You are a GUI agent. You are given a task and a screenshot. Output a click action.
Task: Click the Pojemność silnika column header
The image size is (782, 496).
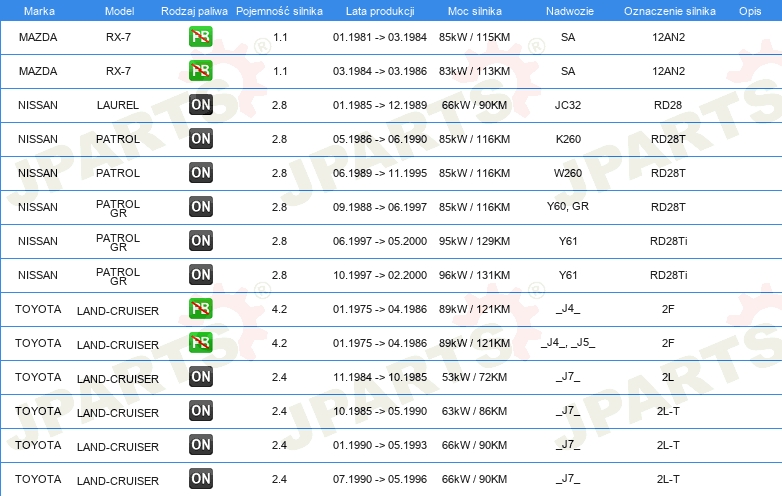(x=279, y=11)
